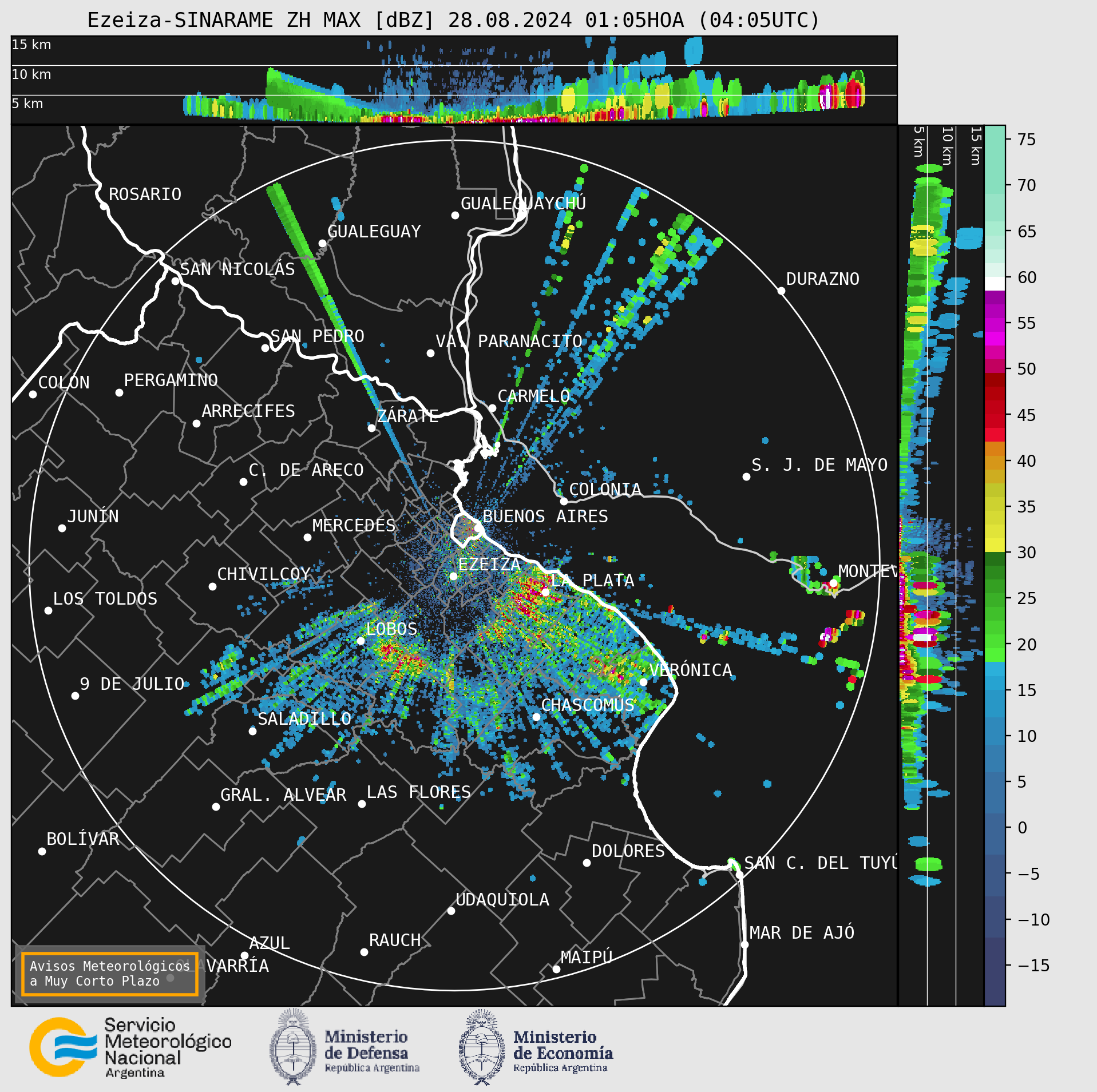Click the DOLORES city label
Viewport: 1097px width, 1092px height.
[628, 851]
